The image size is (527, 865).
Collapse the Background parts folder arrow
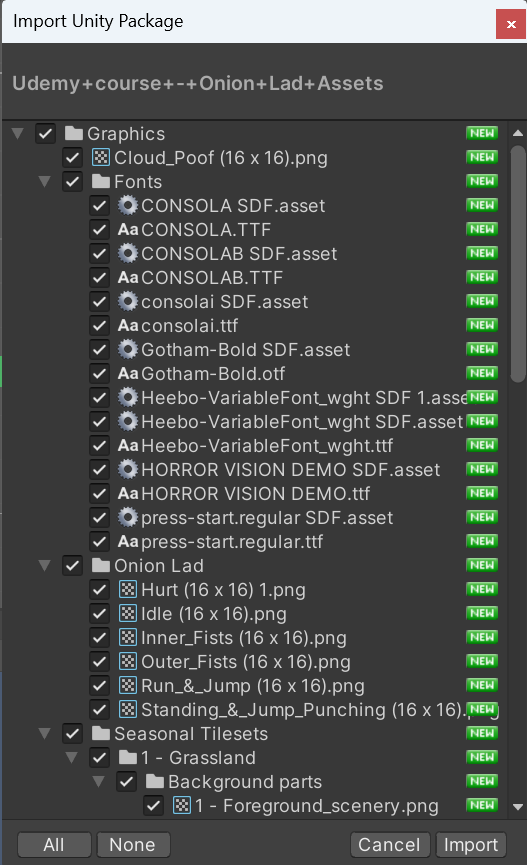click(x=99, y=782)
